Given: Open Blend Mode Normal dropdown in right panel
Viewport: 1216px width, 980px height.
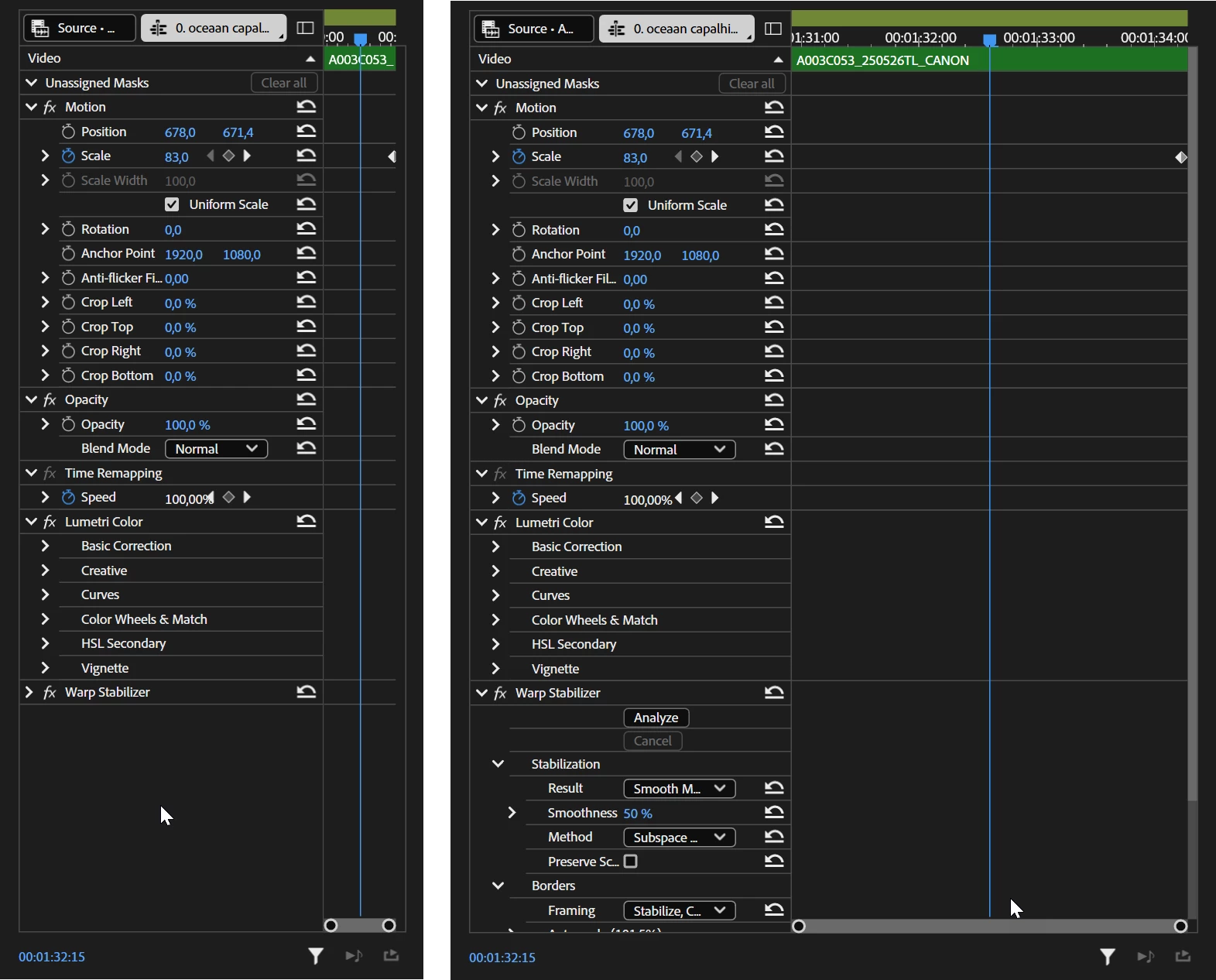Looking at the screenshot, I should [680, 450].
